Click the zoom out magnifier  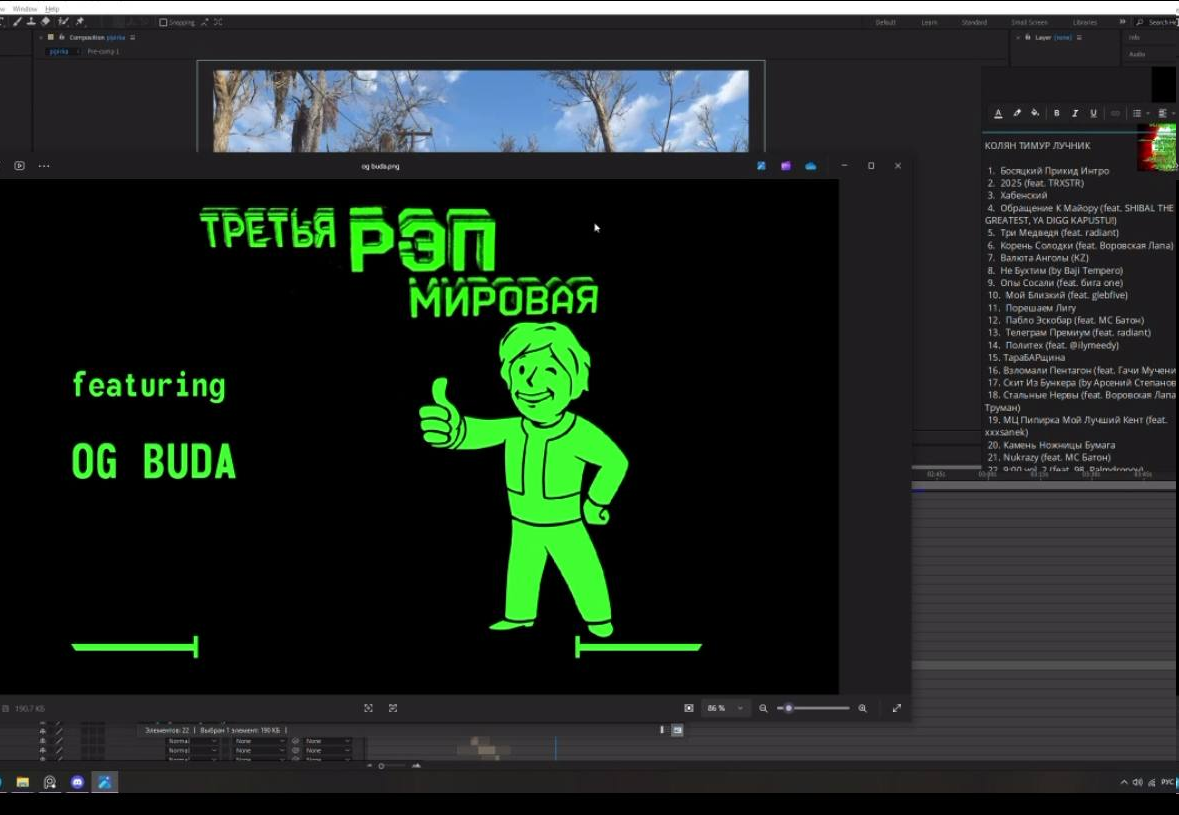click(763, 708)
